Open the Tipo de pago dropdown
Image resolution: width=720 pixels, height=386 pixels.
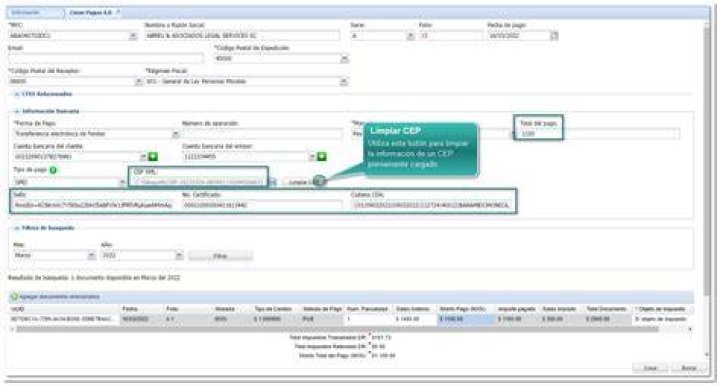[x=122, y=182]
